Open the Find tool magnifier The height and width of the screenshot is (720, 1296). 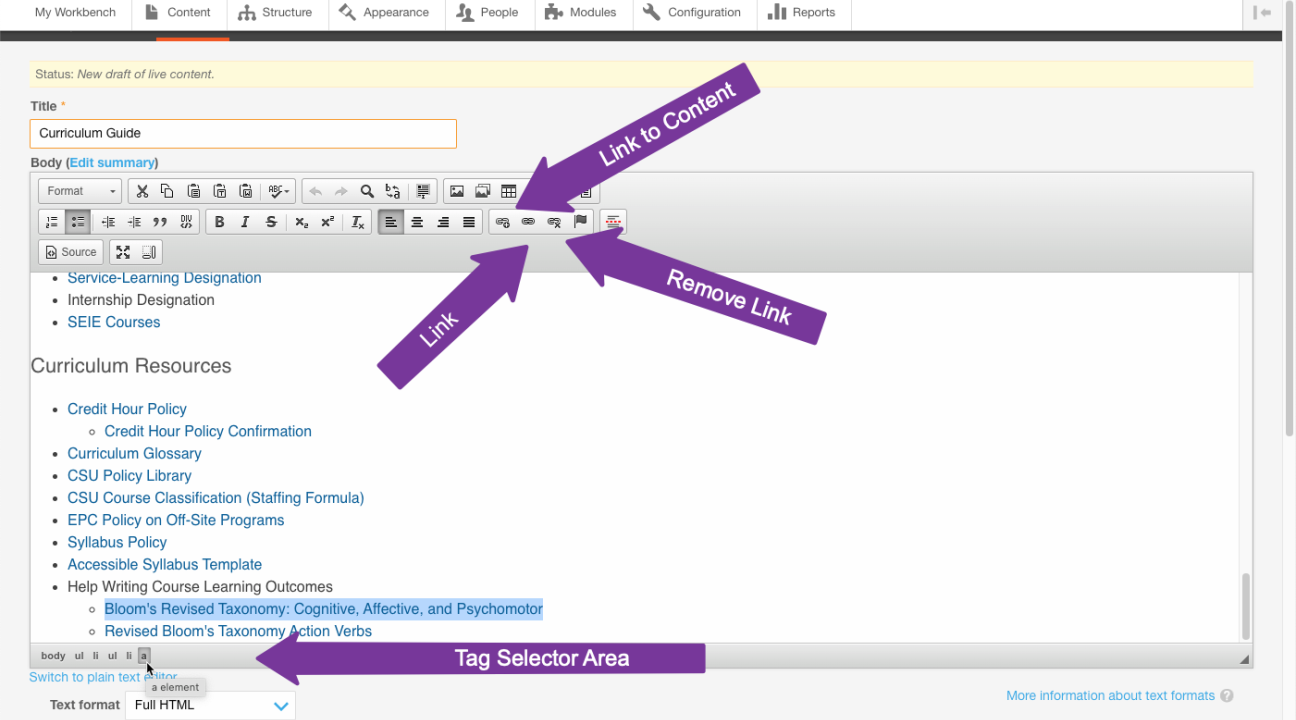pyautogui.click(x=367, y=191)
